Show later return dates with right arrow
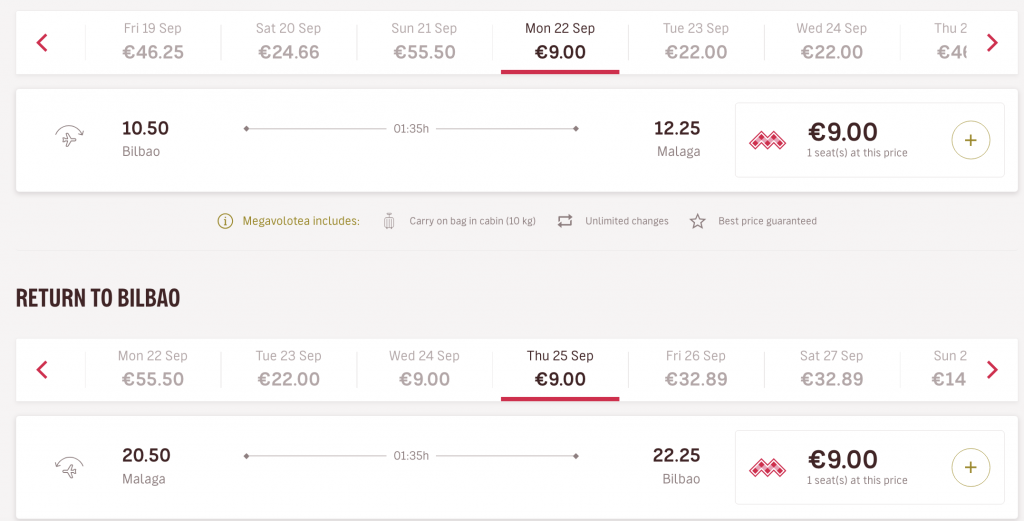The width and height of the screenshot is (1024, 521). pos(992,370)
